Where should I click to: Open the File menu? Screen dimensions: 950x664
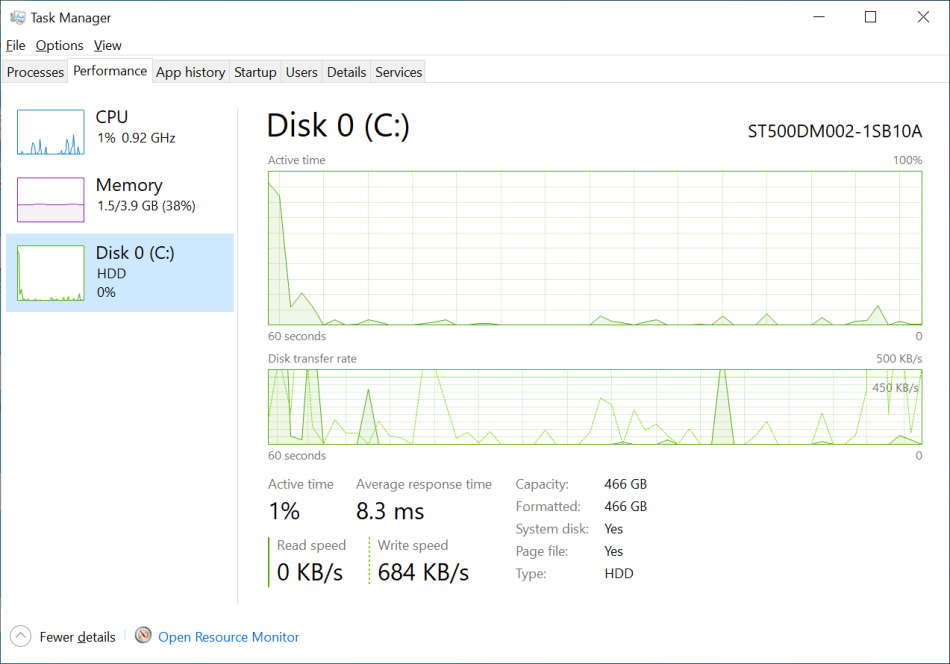click(15, 45)
